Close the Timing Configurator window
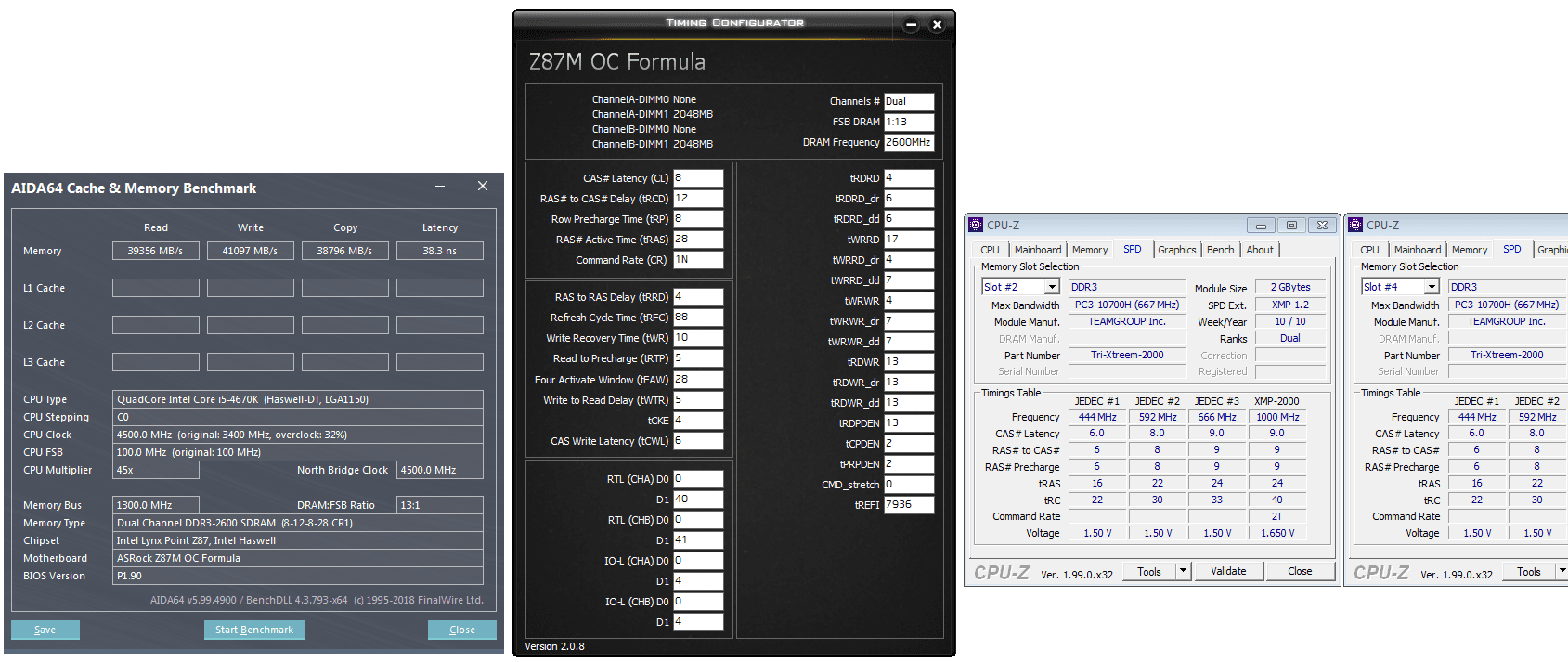Image resolution: width=1568 pixels, height=662 pixels. 937,25
